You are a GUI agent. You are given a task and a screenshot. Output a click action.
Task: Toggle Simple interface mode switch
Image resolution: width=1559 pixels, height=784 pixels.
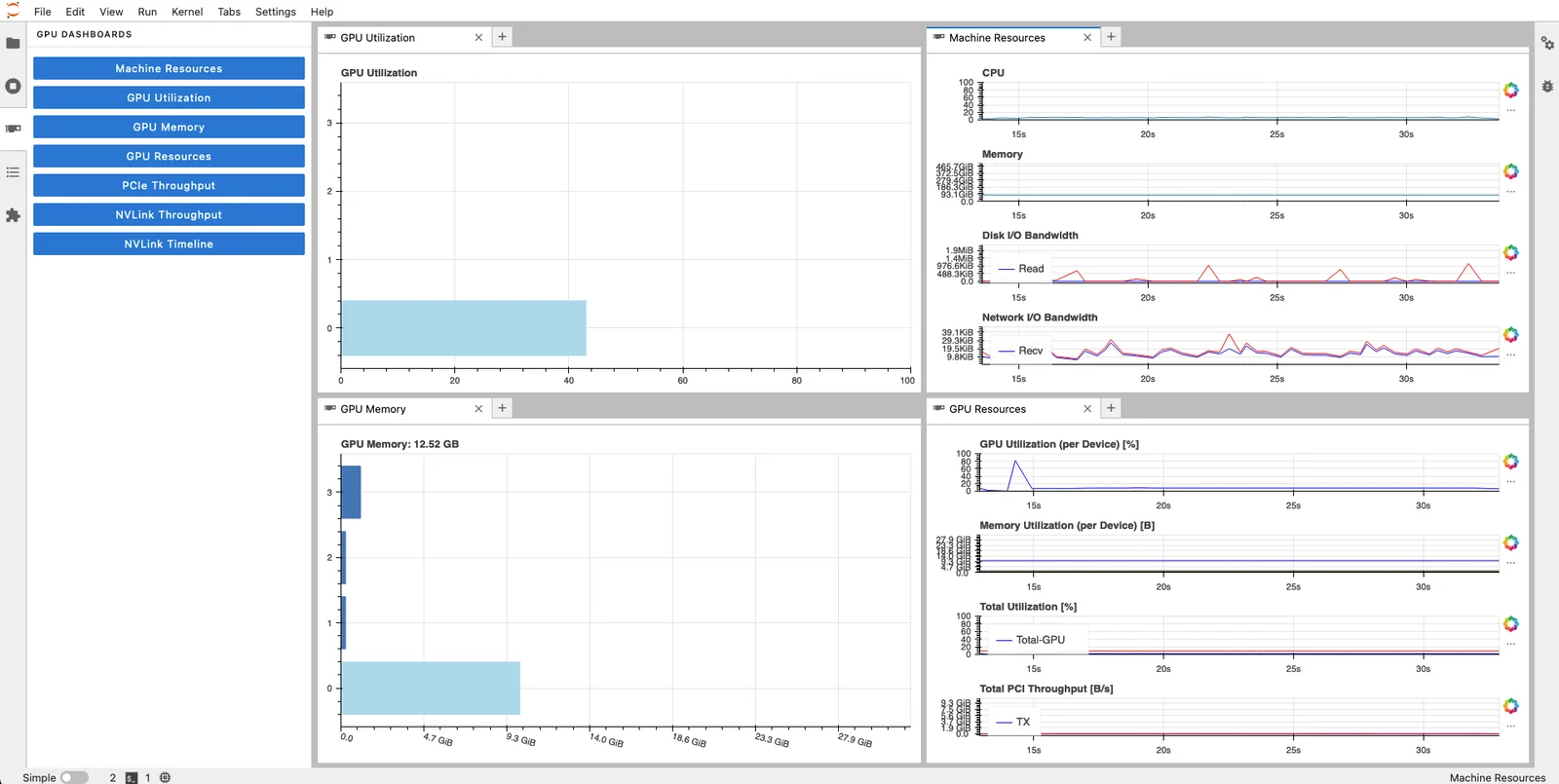[74, 777]
